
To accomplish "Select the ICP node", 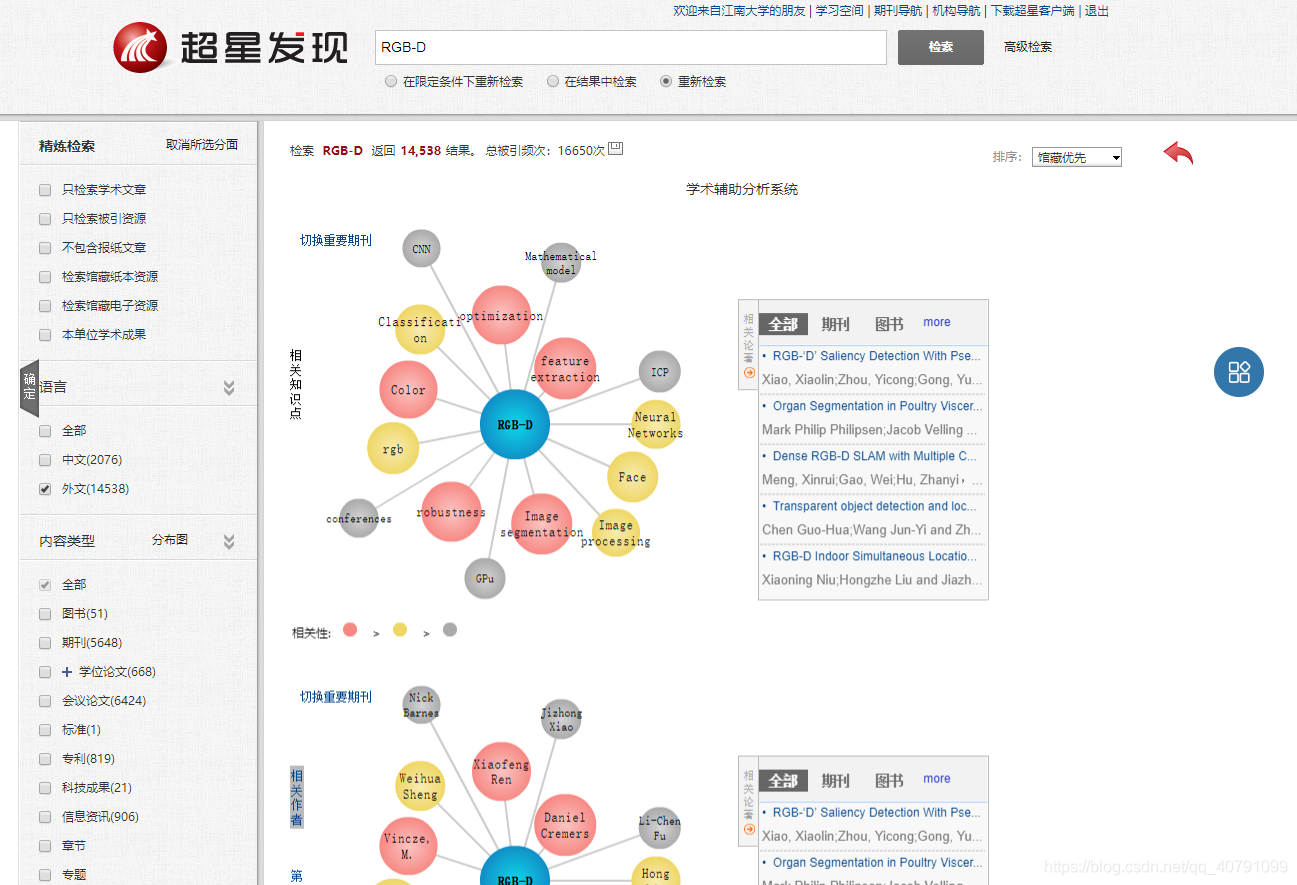I will coord(660,372).
